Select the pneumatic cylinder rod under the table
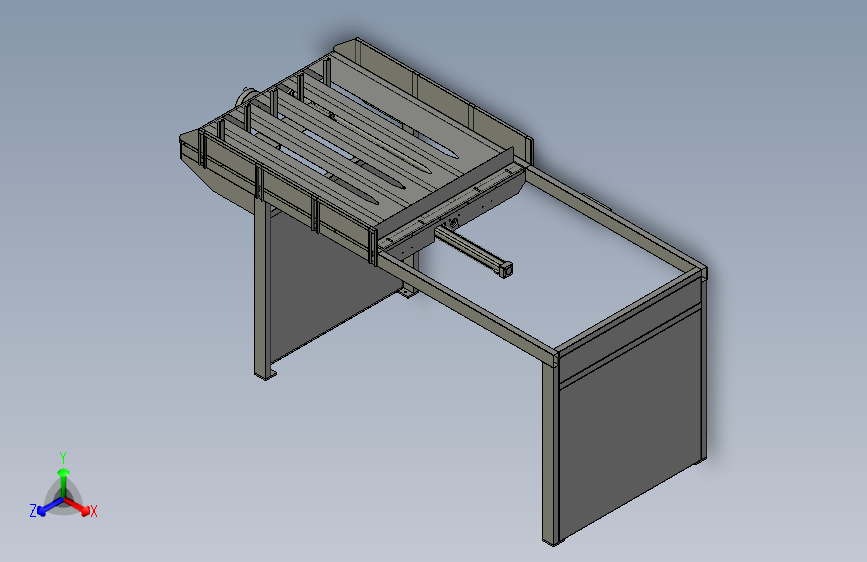This screenshot has height=562, width=867. pyautogui.click(x=474, y=251)
